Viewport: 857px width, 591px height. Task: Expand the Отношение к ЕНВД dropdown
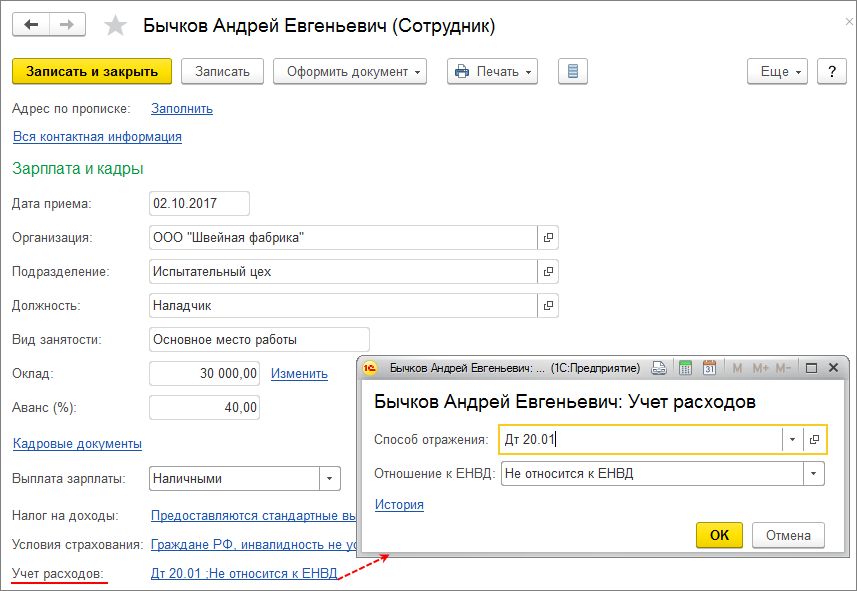[814, 473]
